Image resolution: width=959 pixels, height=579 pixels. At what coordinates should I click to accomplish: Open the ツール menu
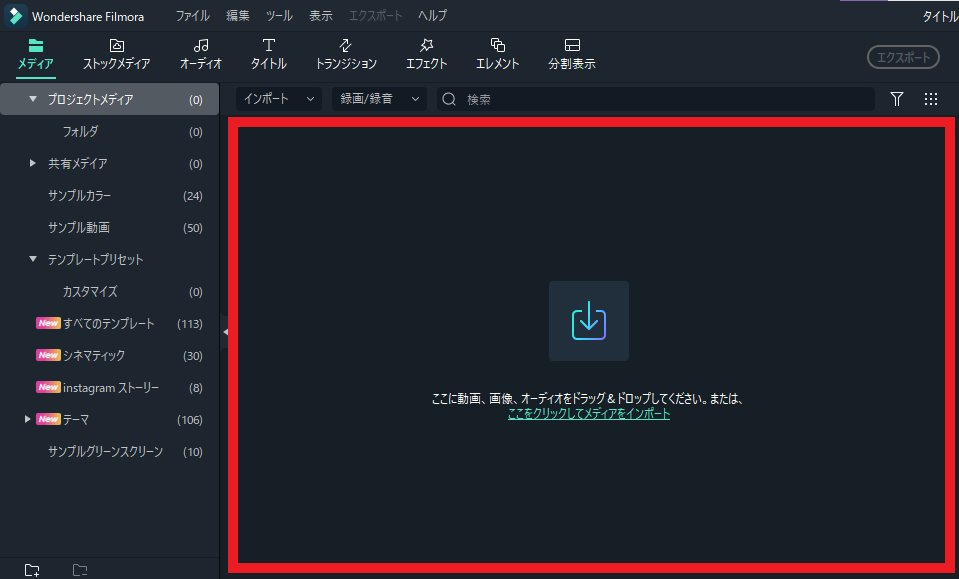pyautogui.click(x=279, y=16)
